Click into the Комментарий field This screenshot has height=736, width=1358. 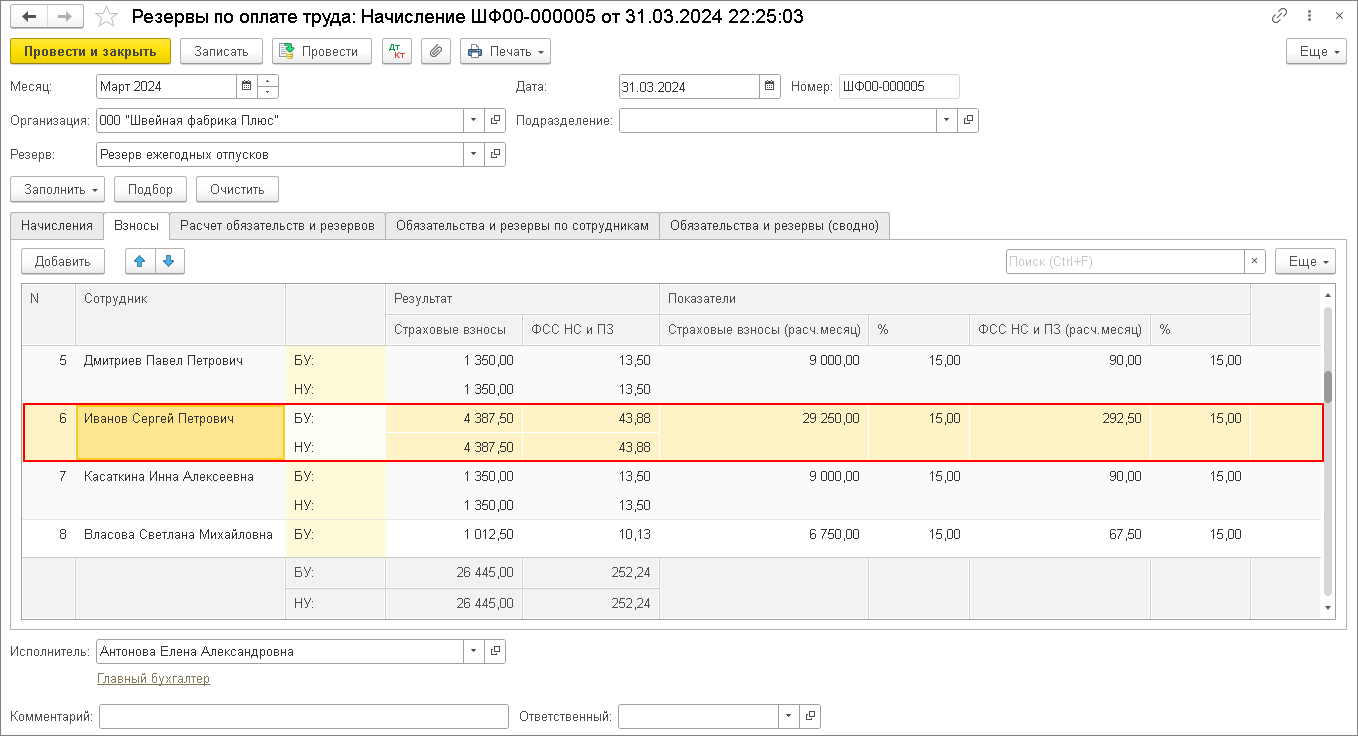coord(304,717)
